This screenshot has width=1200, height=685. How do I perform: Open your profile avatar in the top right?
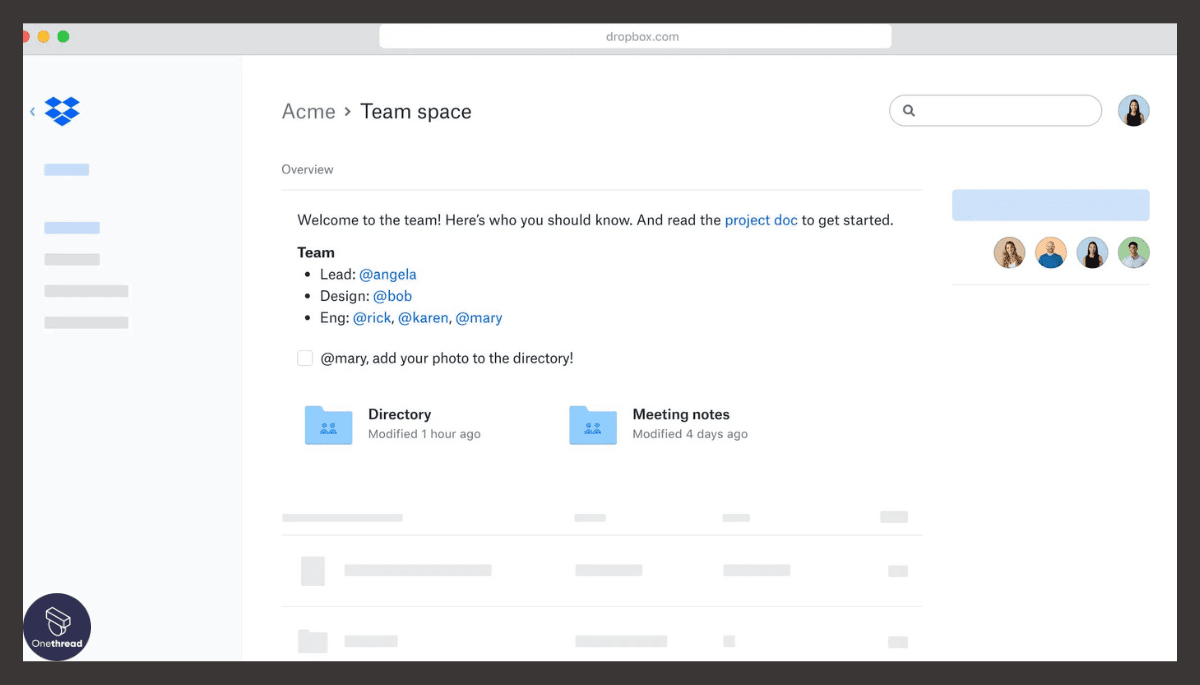1133,110
